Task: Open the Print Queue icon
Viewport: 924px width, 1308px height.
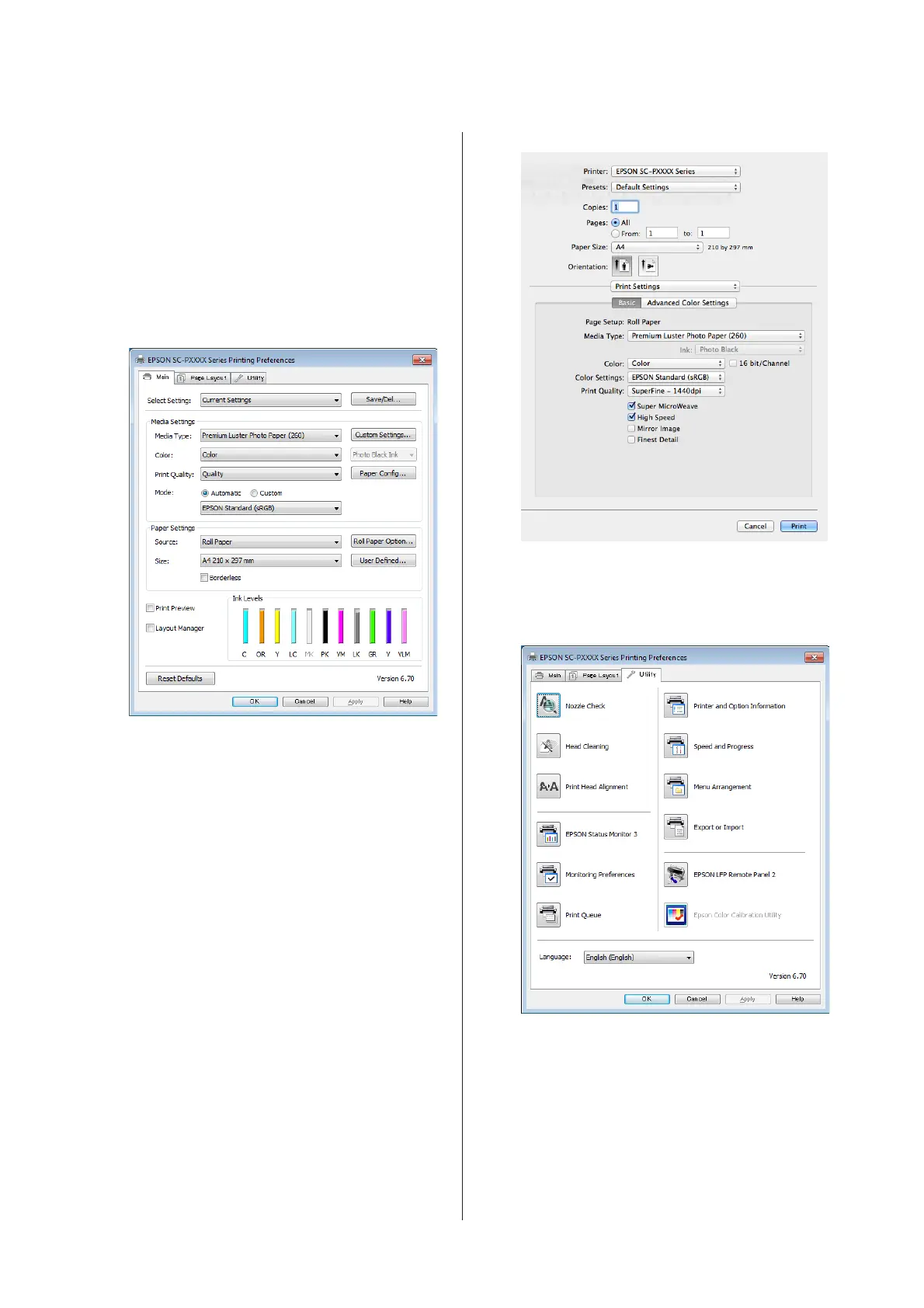Action: tap(548, 915)
